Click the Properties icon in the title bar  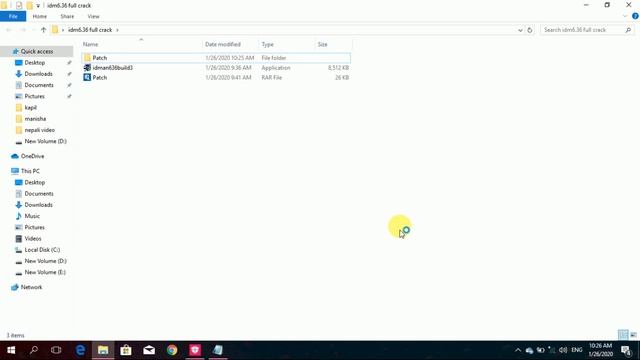click(x=19, y=5)
